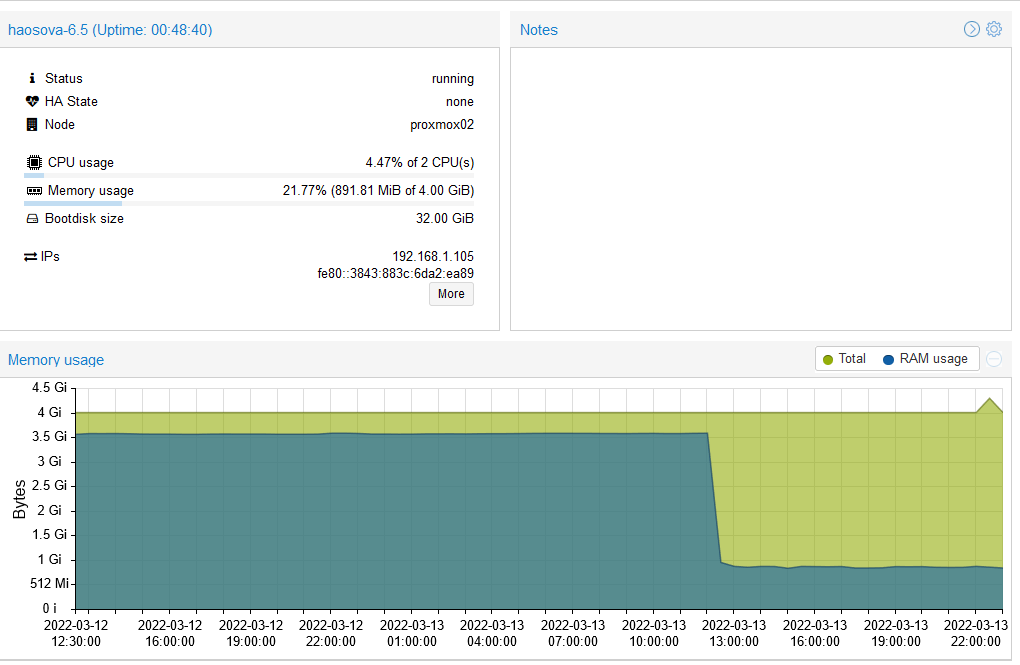Click the heart icon next to HA State
The height and width of the screenshot is (665, 1020).
coord(33,101)
